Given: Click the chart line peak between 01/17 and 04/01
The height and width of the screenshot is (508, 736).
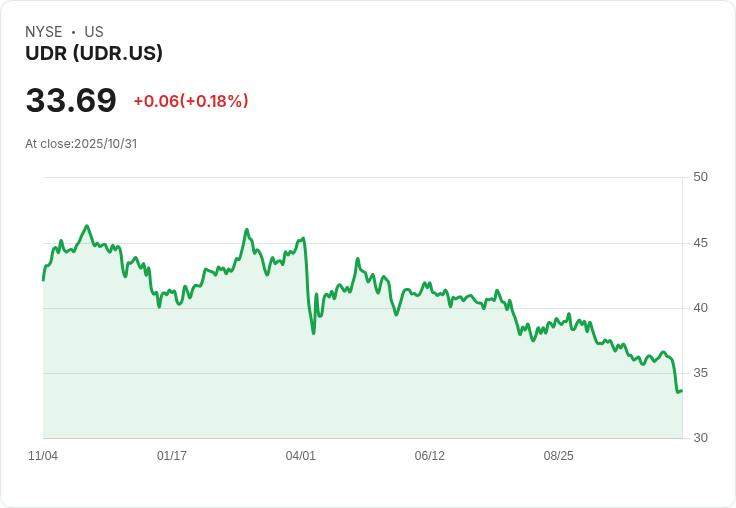Looking at the screenshot, I should 246,230.
